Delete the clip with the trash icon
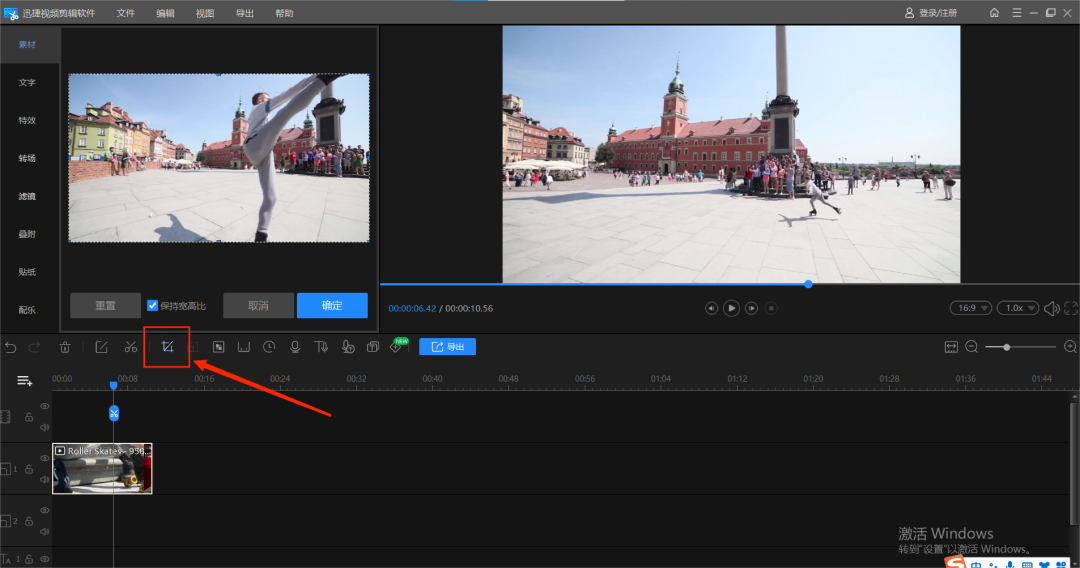 [x=65, y=347]
